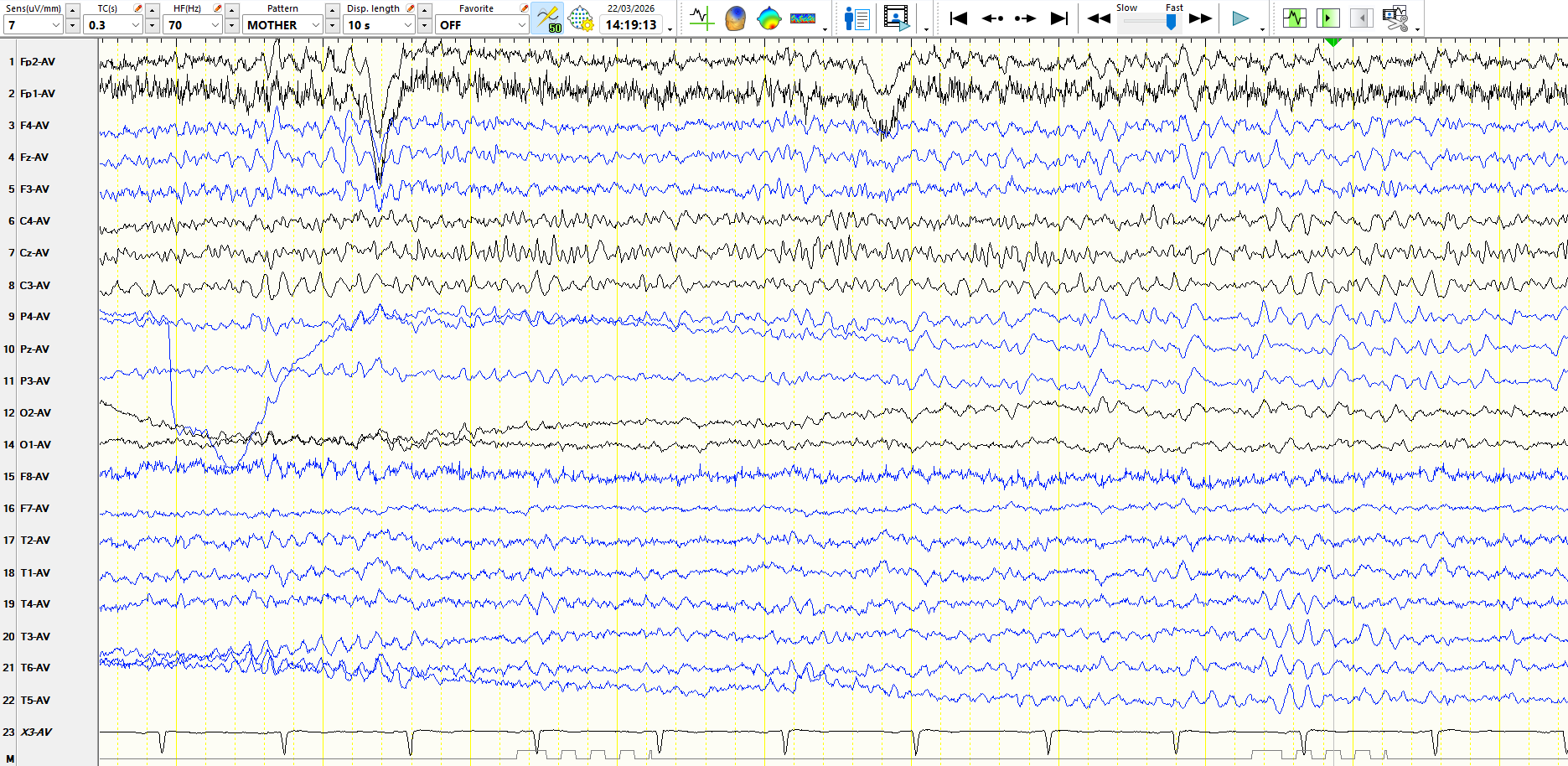
Task: Edit the HF(Hz) setting with pencil icon
Action: click(x=218, y=8)
